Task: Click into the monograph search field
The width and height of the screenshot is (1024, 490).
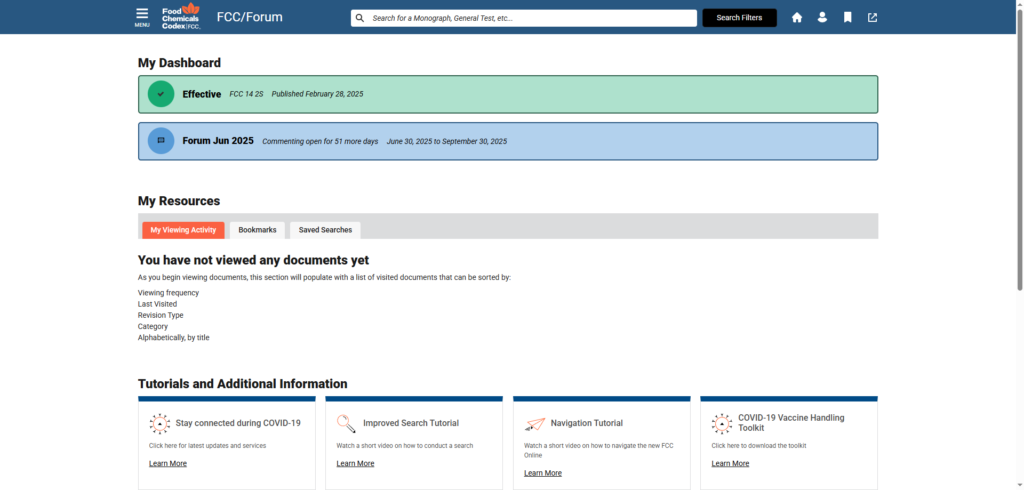Action: click(530, 18)
